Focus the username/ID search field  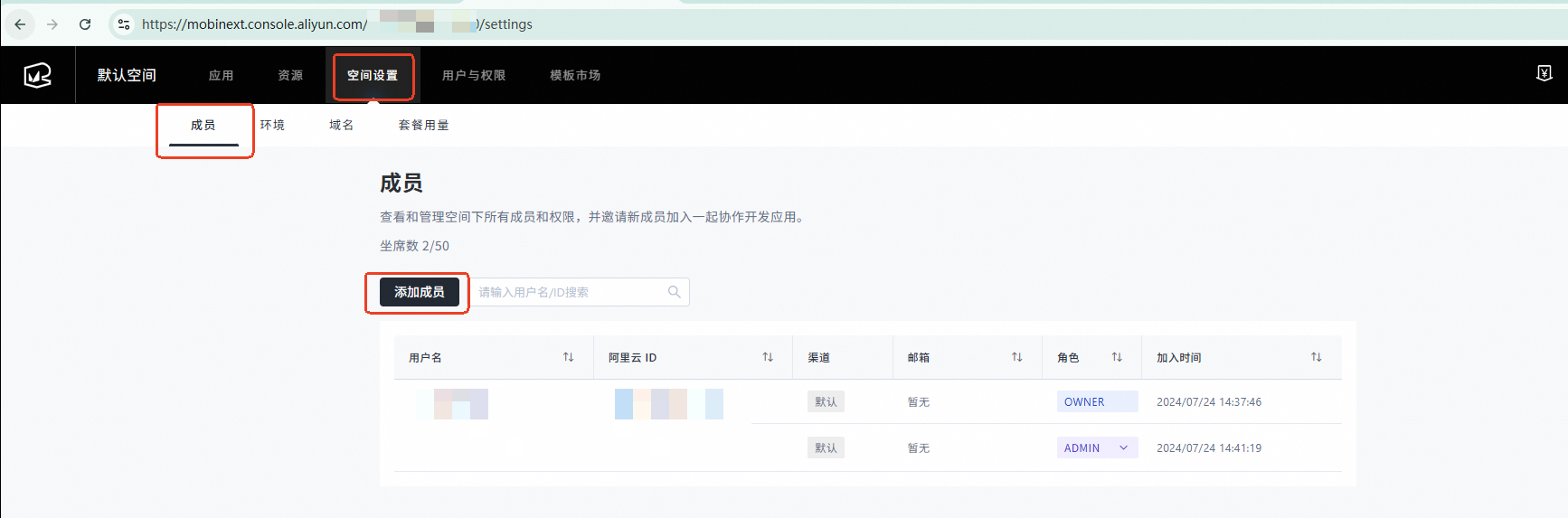tap(581, 292)
